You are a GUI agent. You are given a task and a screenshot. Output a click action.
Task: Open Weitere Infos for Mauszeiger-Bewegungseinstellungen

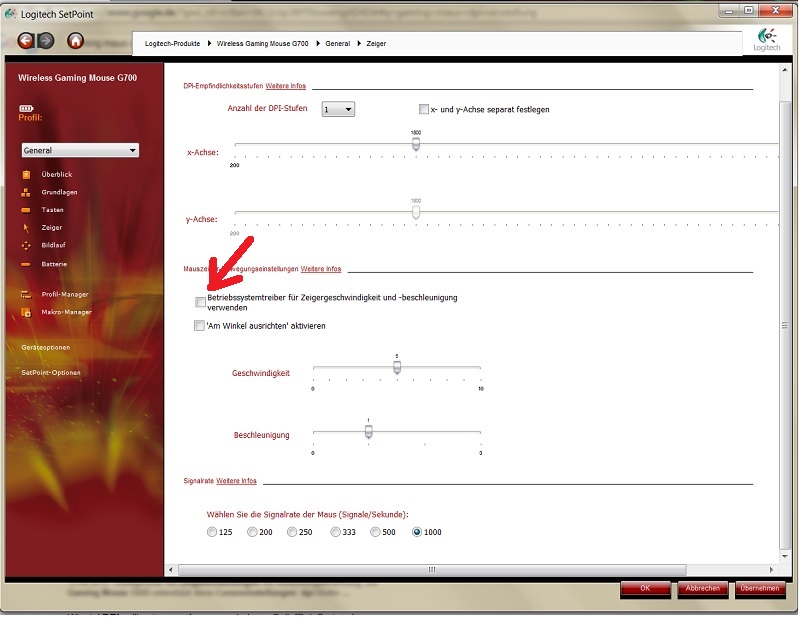pos(321,269)
